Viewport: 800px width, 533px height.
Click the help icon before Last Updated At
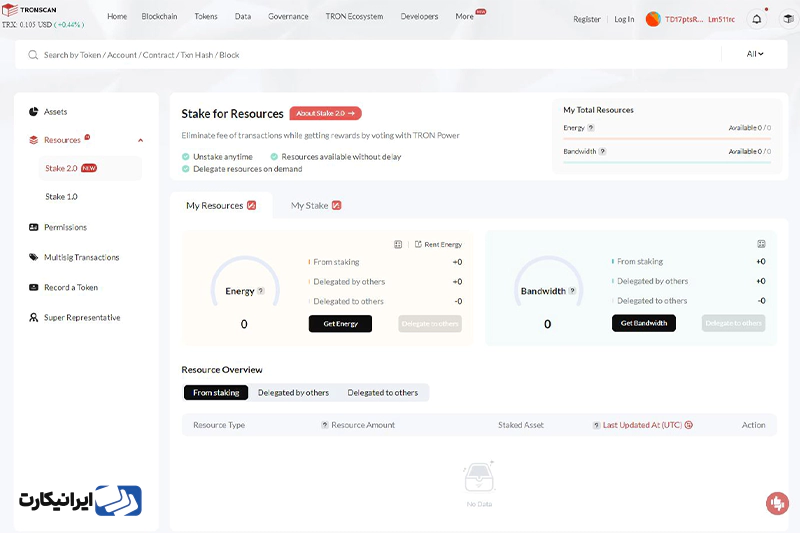pos(596,425)
